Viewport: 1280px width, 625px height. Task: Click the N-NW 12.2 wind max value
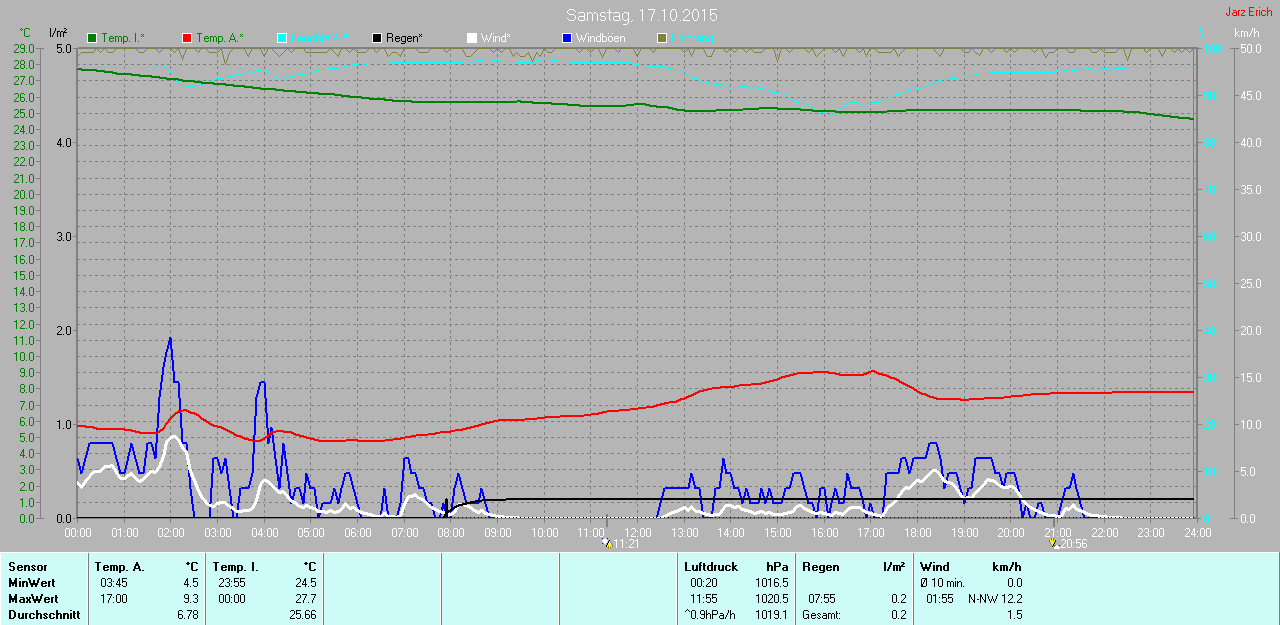click(995, 598)
